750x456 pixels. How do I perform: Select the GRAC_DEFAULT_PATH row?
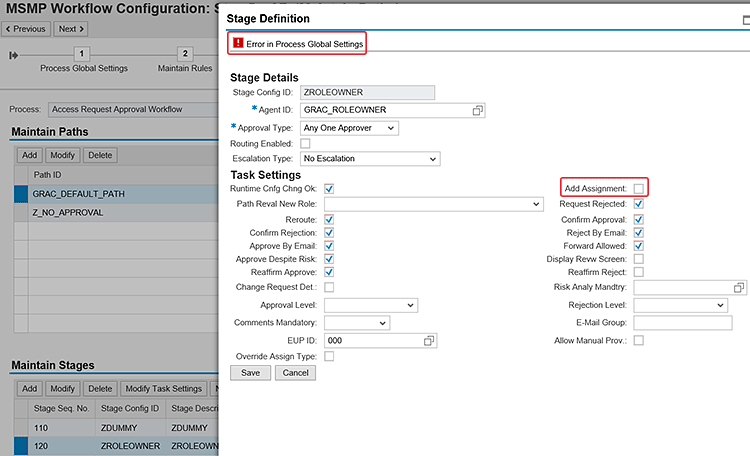click(x=79, y=193)
